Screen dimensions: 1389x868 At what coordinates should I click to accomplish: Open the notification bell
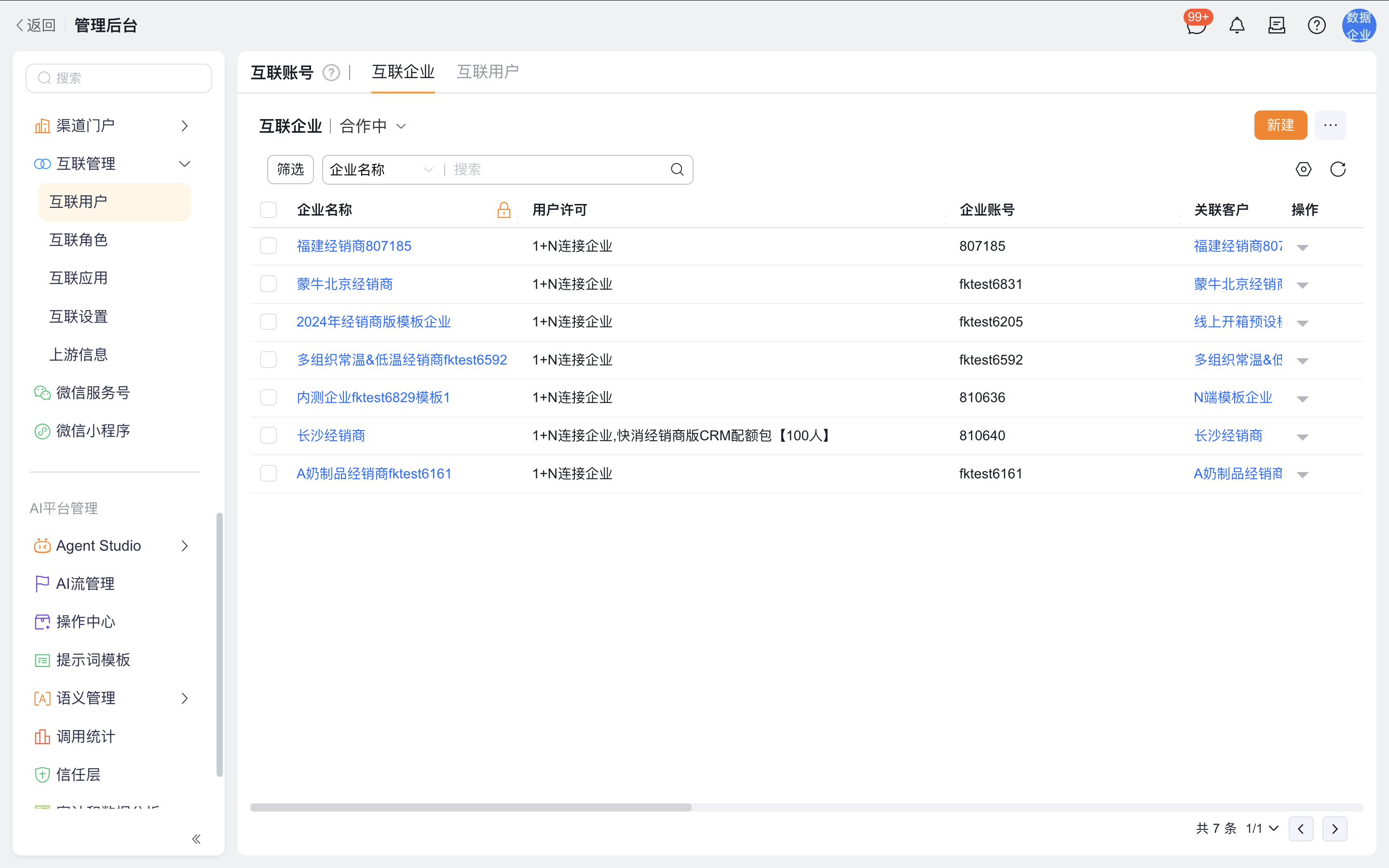tap(1237, 26)
